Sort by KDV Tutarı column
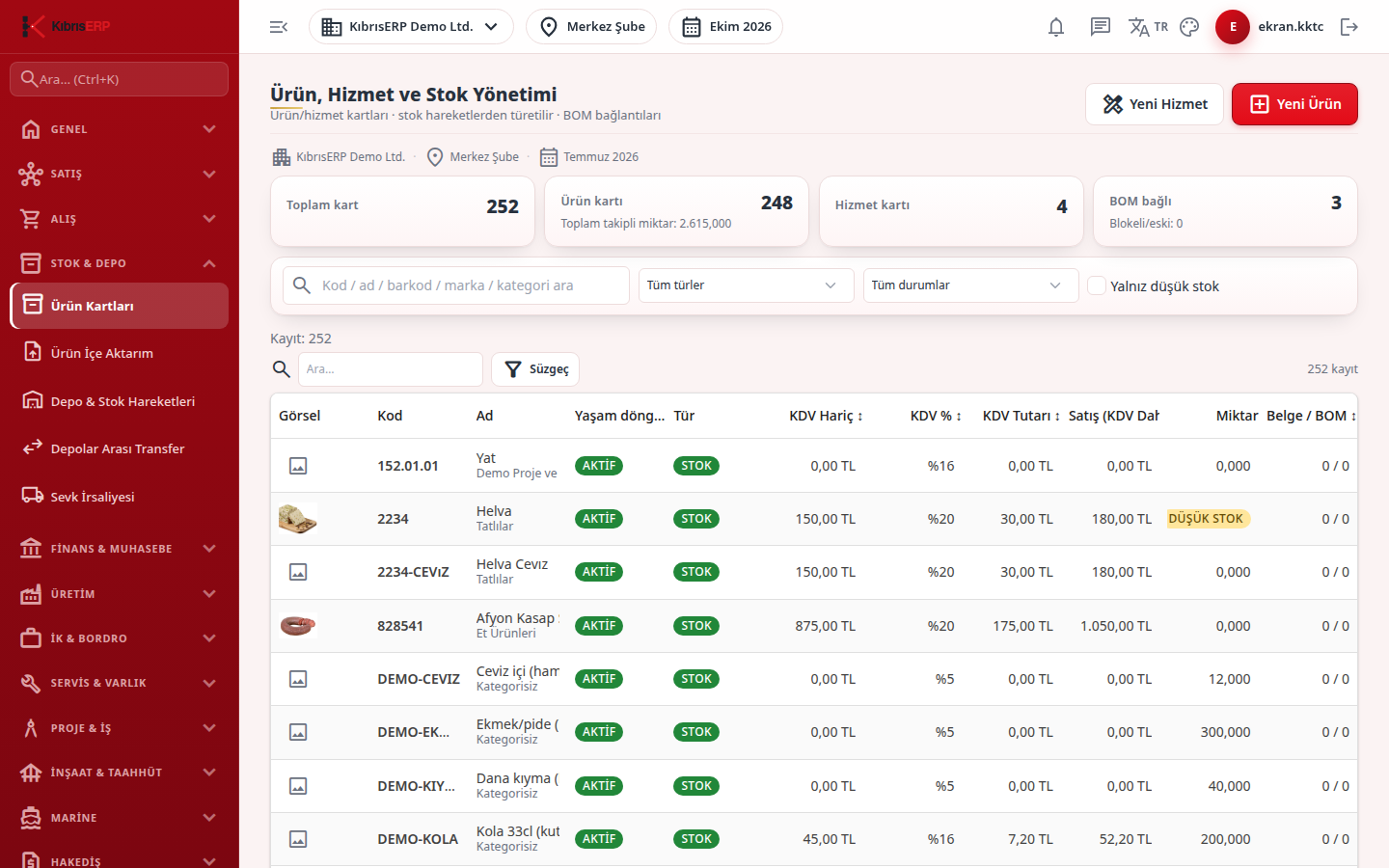The height and width of the screenshot is (868, 1389). (1021, 416)
